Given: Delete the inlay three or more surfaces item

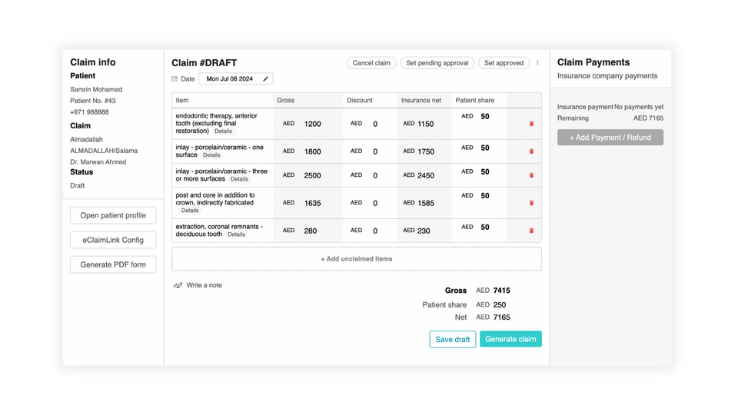Looking at the screenshot, I should (x=531, y=176).
